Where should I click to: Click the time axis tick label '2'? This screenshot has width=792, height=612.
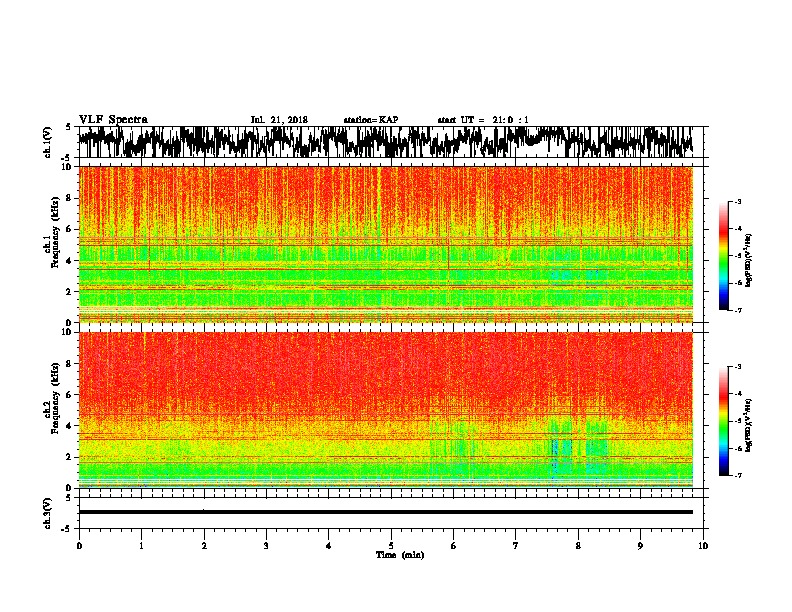[x=204, y=545]
